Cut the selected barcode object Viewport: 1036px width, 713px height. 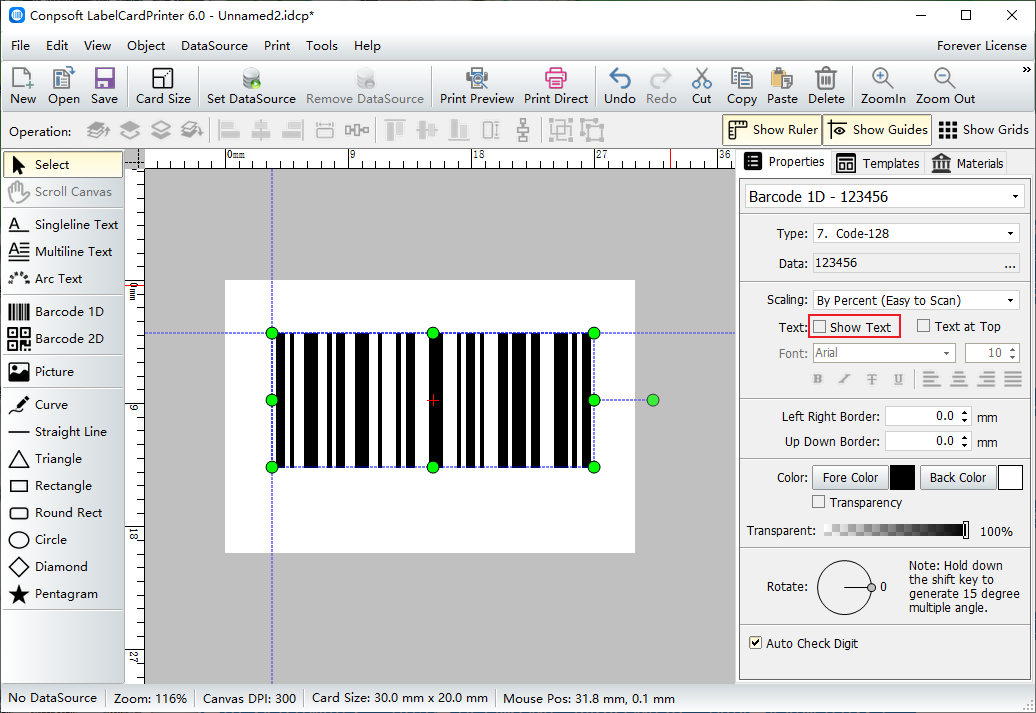(x=701, y=86)
